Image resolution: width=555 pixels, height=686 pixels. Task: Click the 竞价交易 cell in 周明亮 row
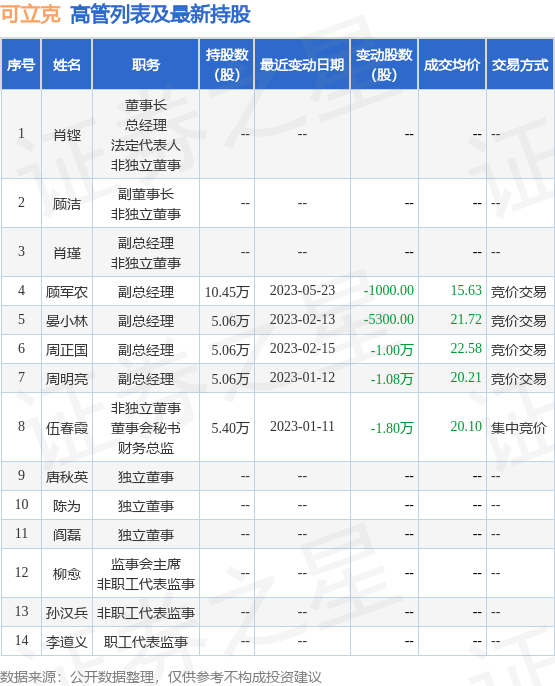519,378
